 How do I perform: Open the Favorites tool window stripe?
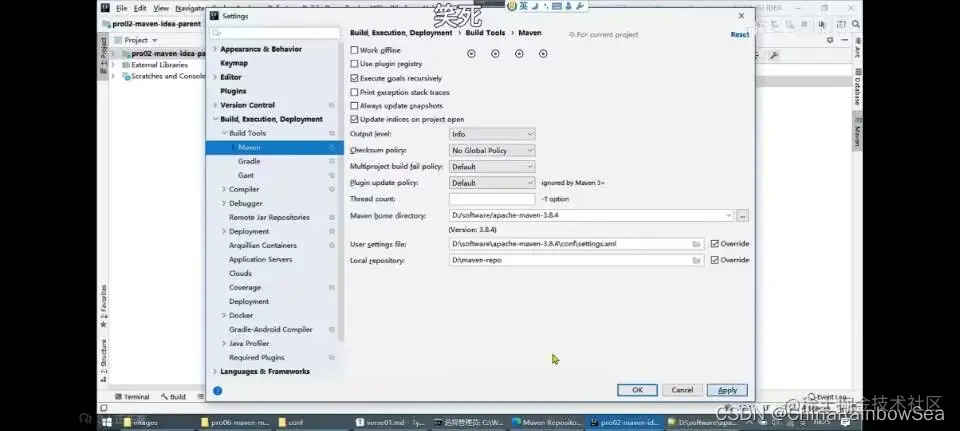[x=103, y=305]
